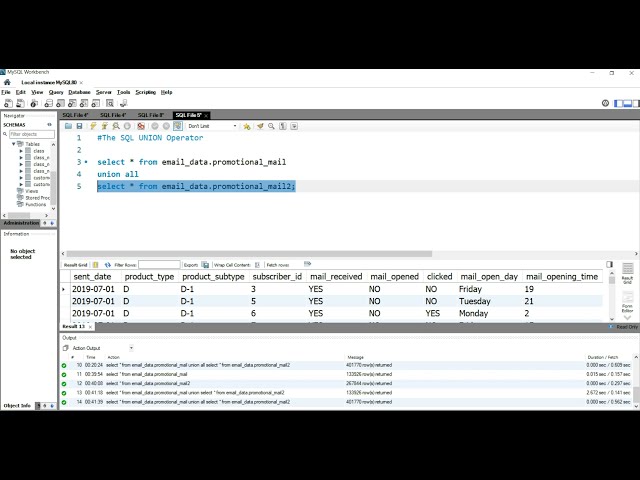Switch to the third SQL File tab
This screenshot has height=480, width=640.
pos(151,115)
